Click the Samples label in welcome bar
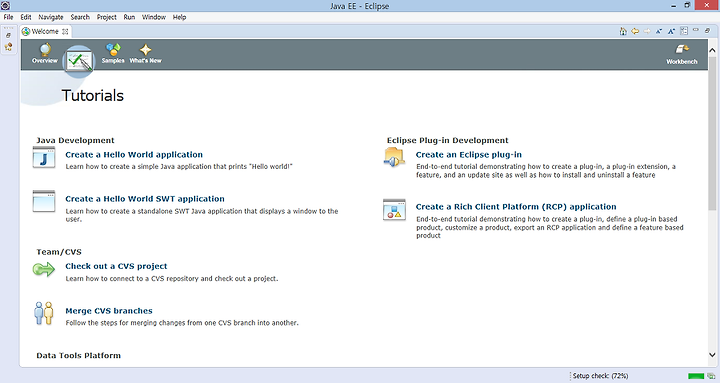 [x=113, y=61]
